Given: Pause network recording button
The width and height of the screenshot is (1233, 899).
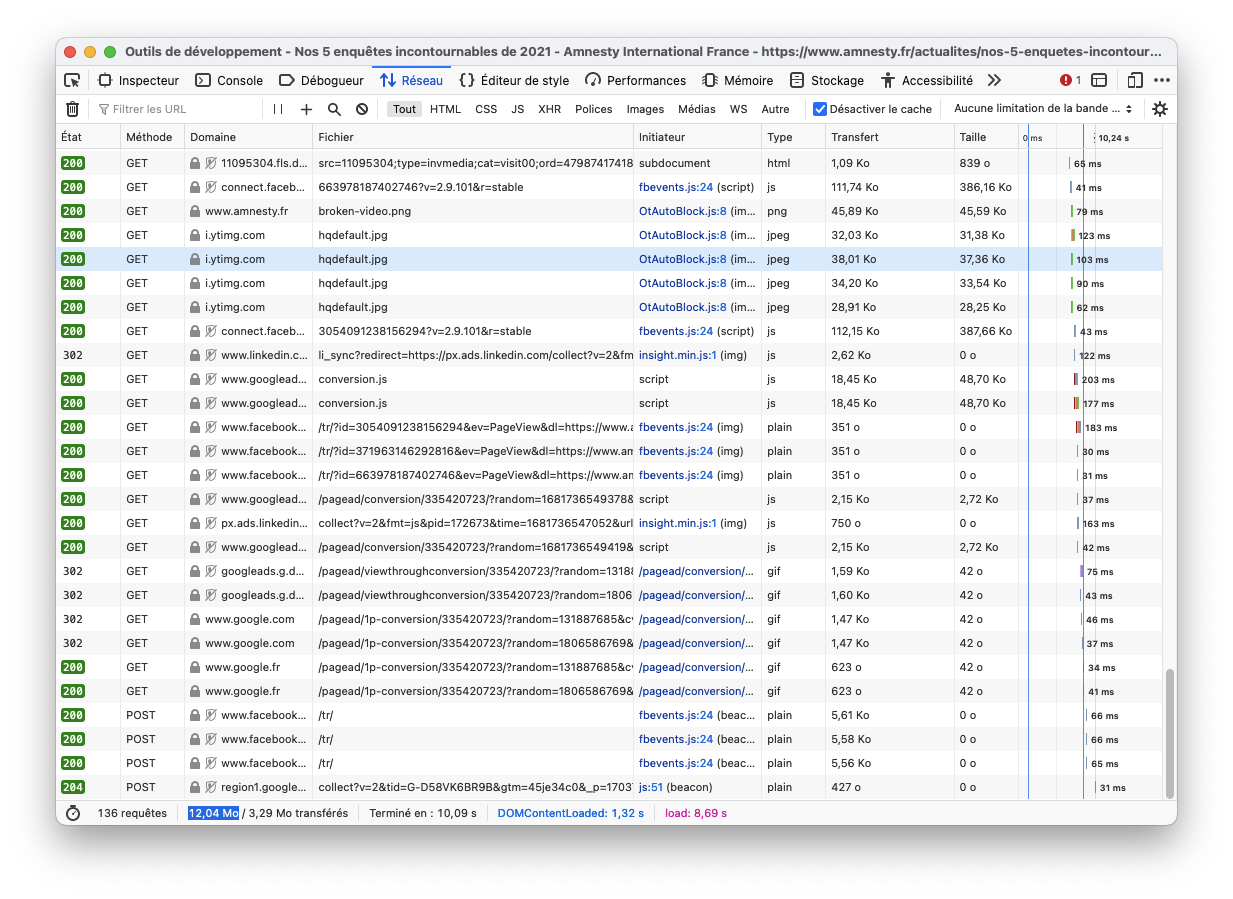Looking at the screenshot, I should pos(278,109).
